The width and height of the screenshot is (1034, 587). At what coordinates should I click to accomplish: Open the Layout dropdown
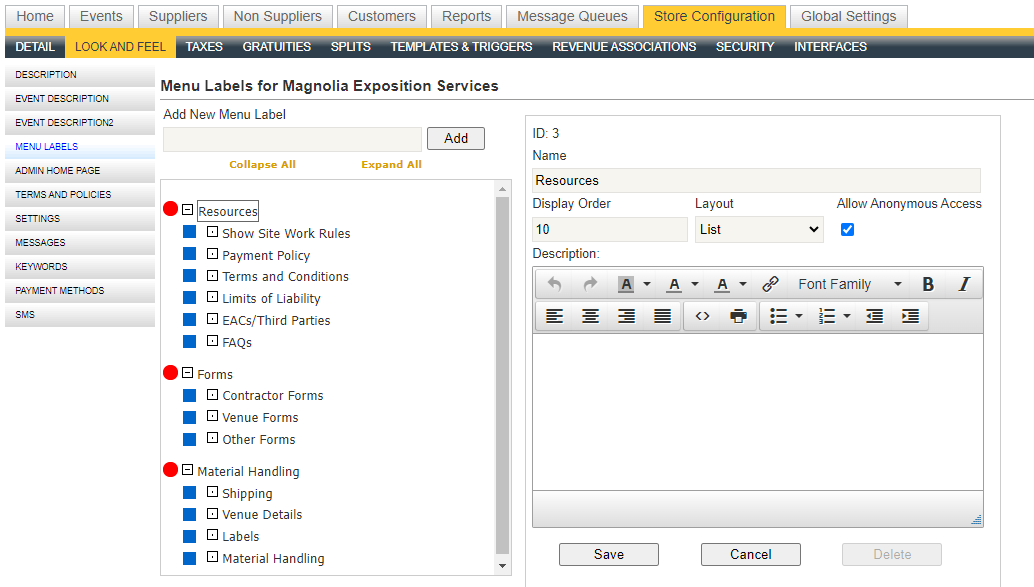point(759,229)
